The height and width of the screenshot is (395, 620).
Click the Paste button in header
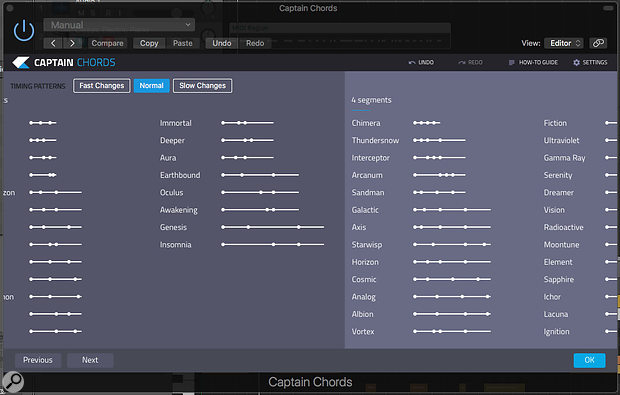183,43
